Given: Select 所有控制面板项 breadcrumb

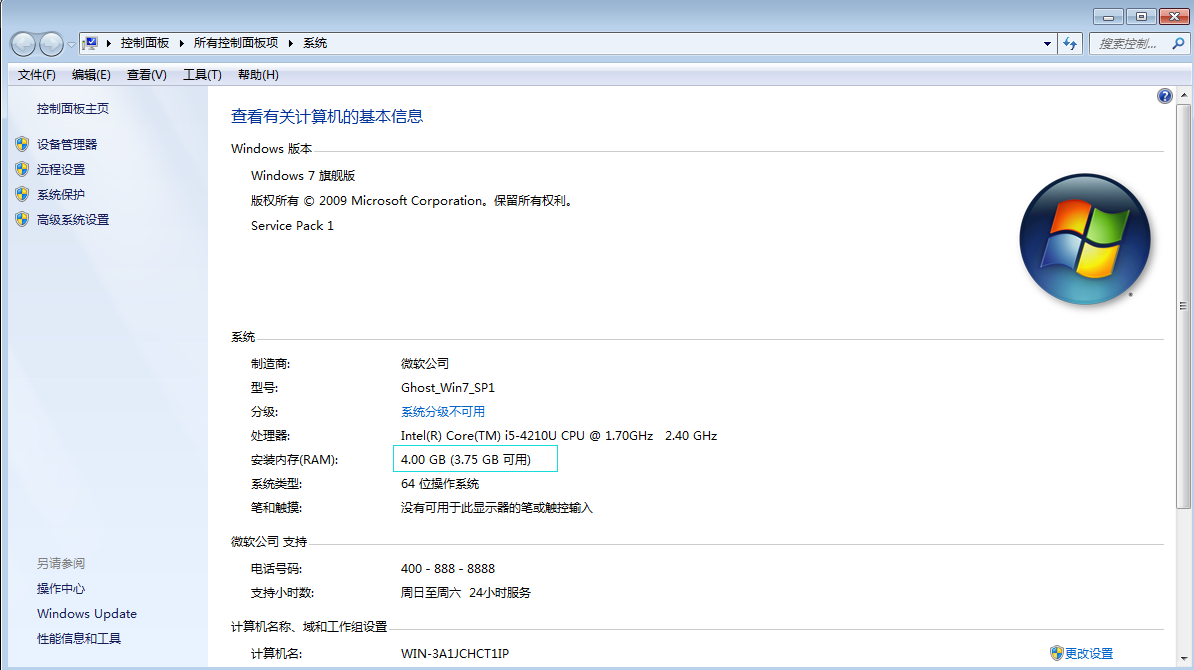Looking at the screenshot, I should pos(236,43).
